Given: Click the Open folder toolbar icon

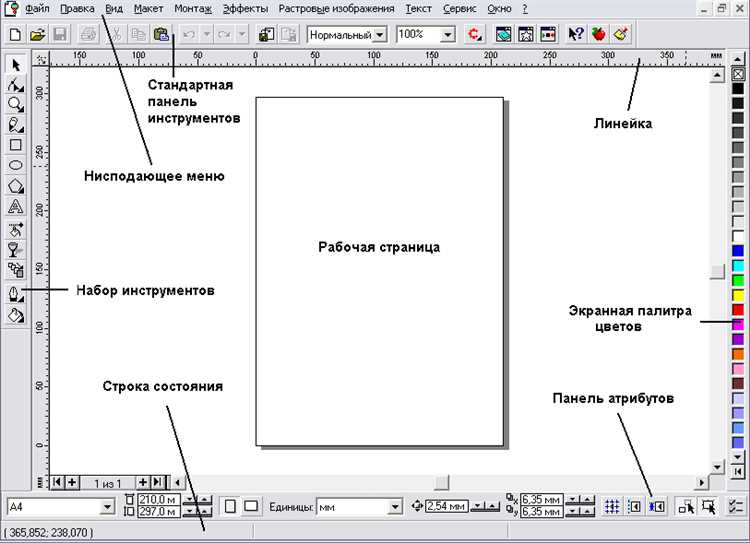Looking at the screenshot, I should 38,34.
